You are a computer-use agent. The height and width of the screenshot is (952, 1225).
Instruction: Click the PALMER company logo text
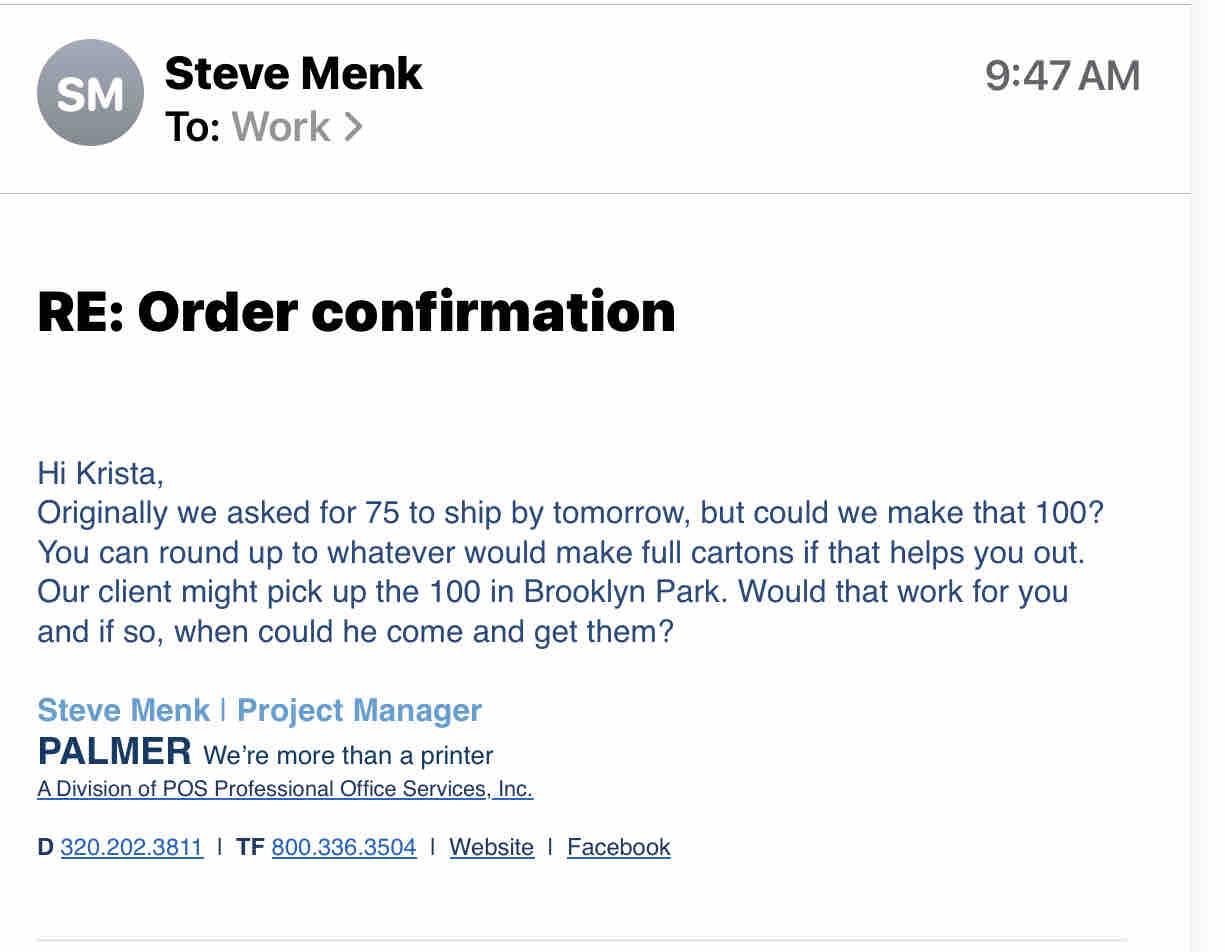coord(114,751)
